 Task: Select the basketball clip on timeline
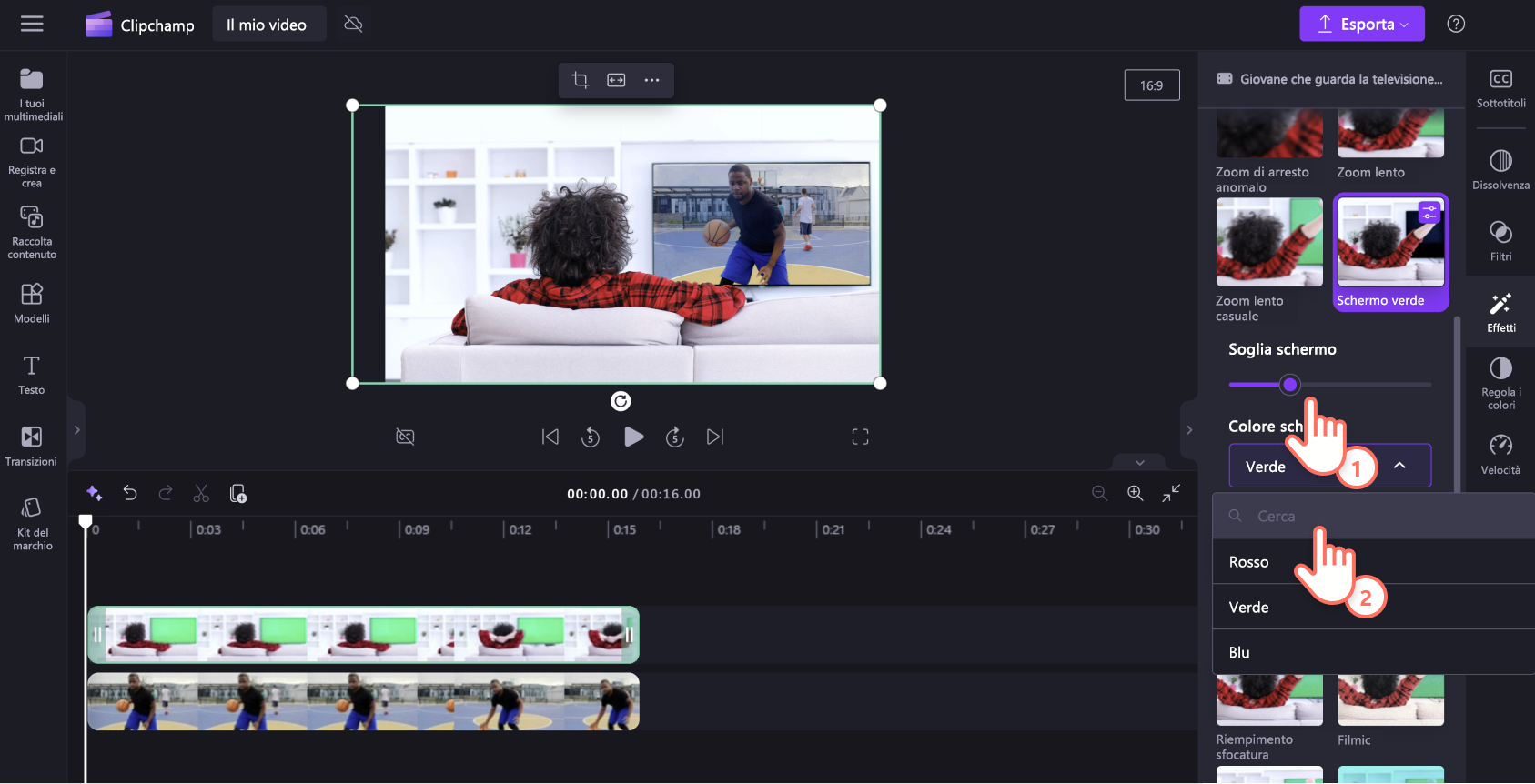(363, 701)
